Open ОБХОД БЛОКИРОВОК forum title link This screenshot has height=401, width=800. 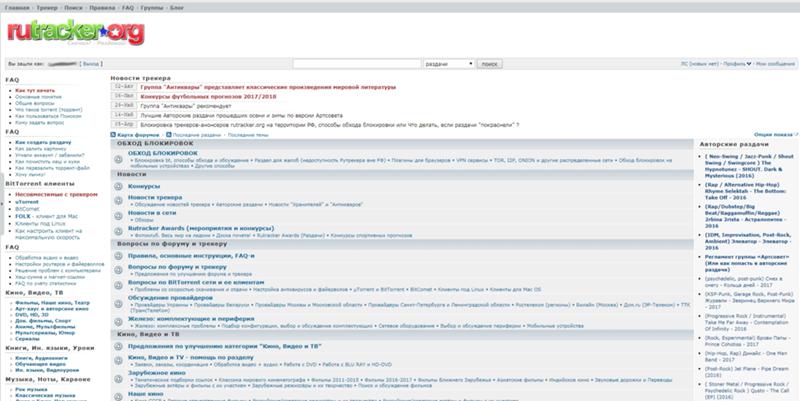(x=163, y=153)
